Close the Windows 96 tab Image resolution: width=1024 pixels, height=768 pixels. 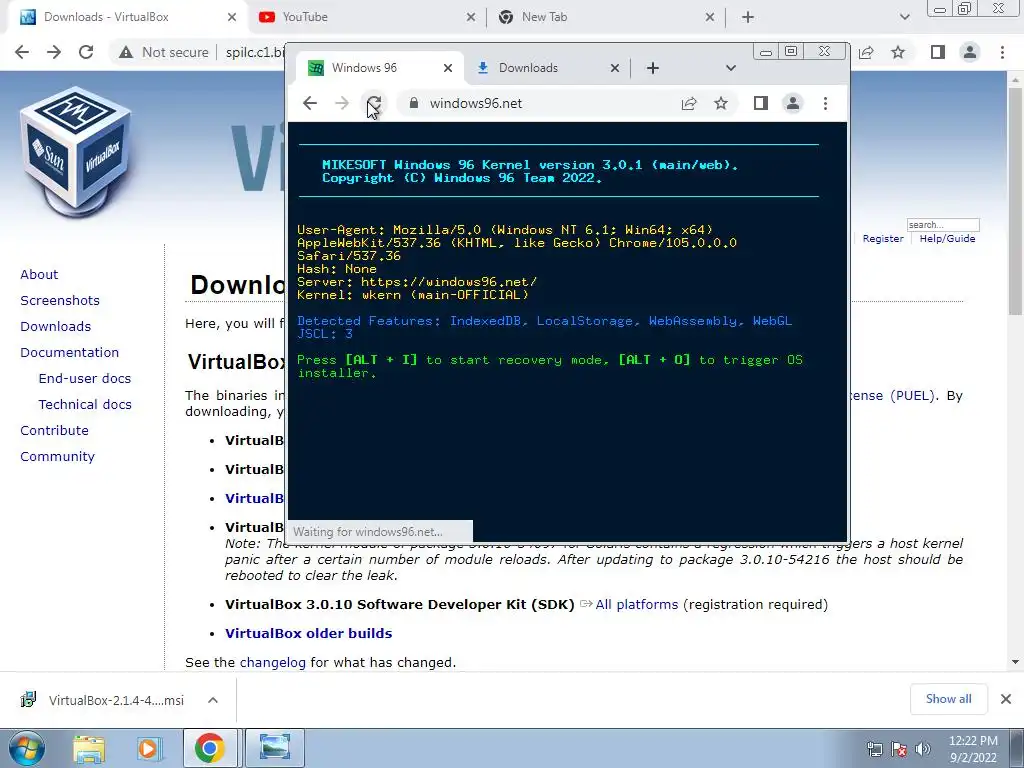(448, 68)
